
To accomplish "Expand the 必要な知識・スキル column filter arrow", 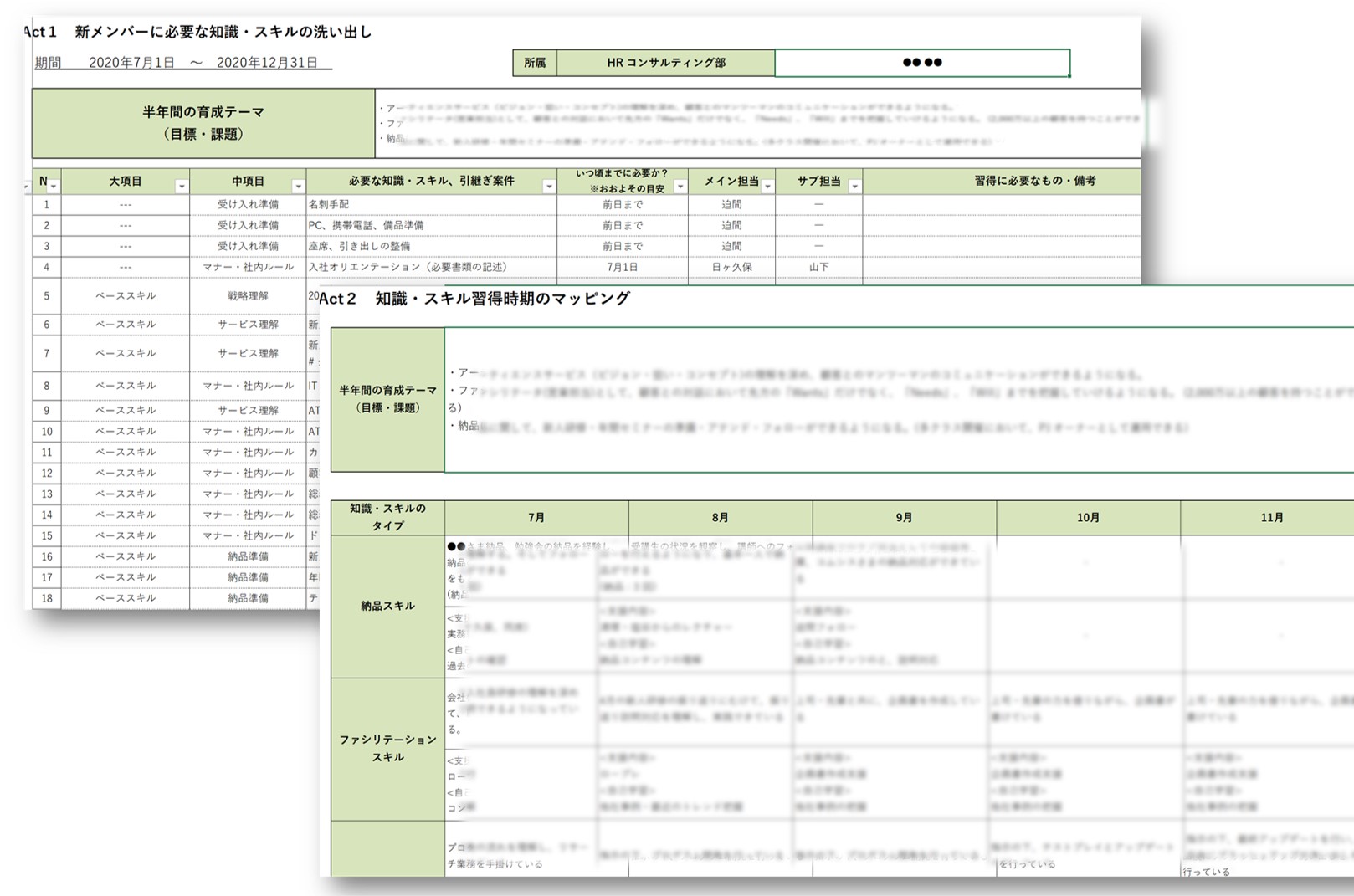I will click(548, 187).
